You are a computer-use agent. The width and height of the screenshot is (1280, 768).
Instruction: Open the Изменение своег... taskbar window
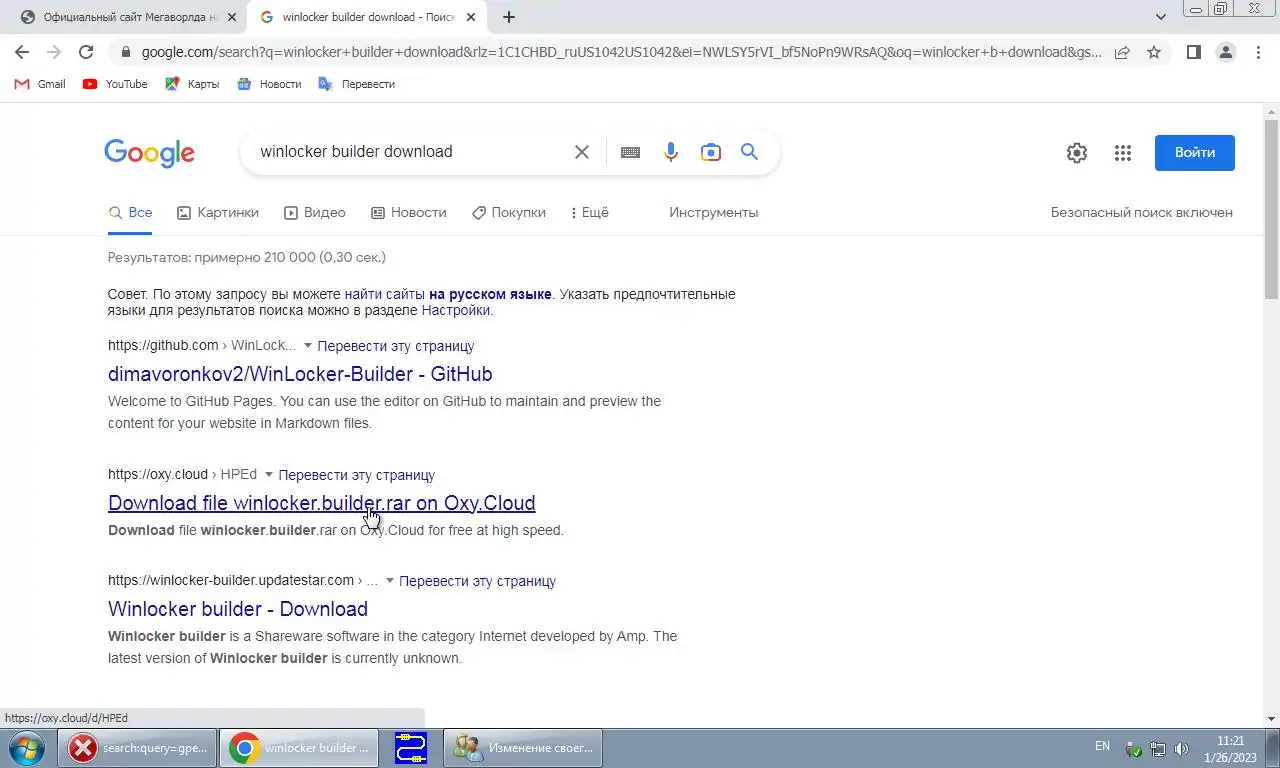point(523,748)
